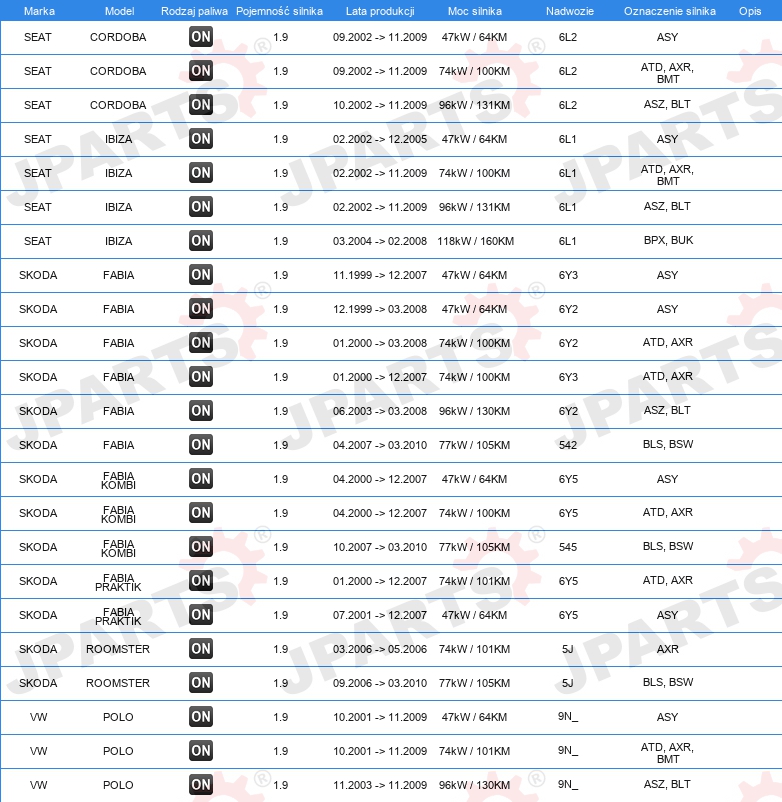Viewport: 782px width, 802px height.
Task: Select the date cell '11.2003 -> 11.2009'
Action: [379, 785]
